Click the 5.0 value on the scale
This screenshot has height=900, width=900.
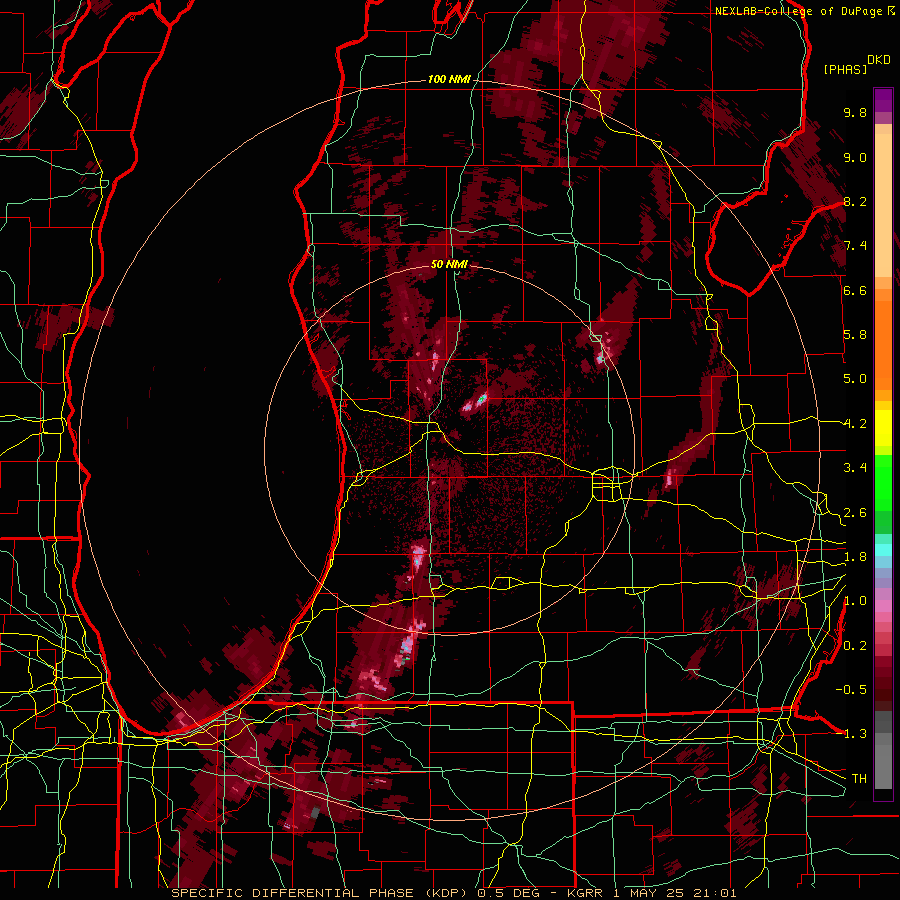[855, 379]
